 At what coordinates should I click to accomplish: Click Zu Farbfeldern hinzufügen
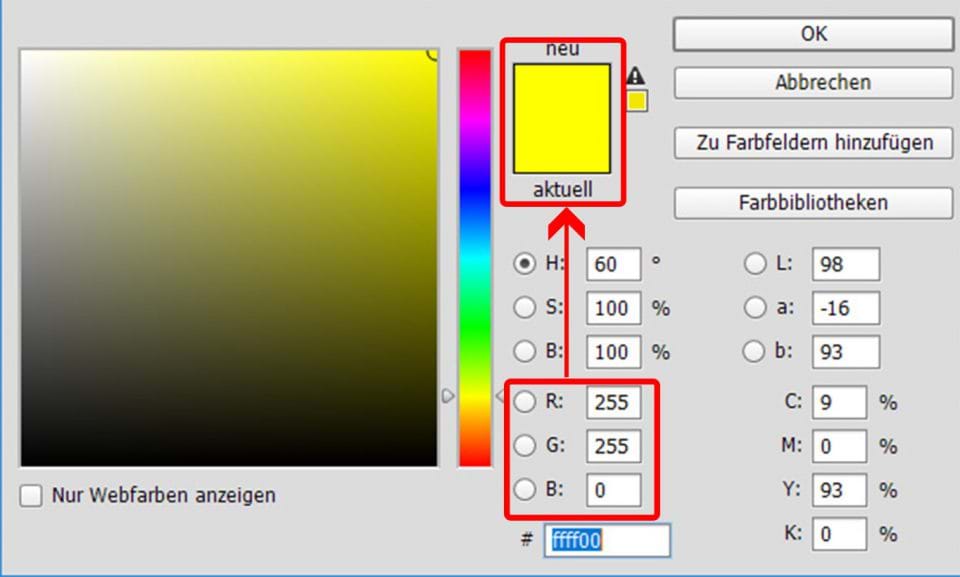[812, 141]
